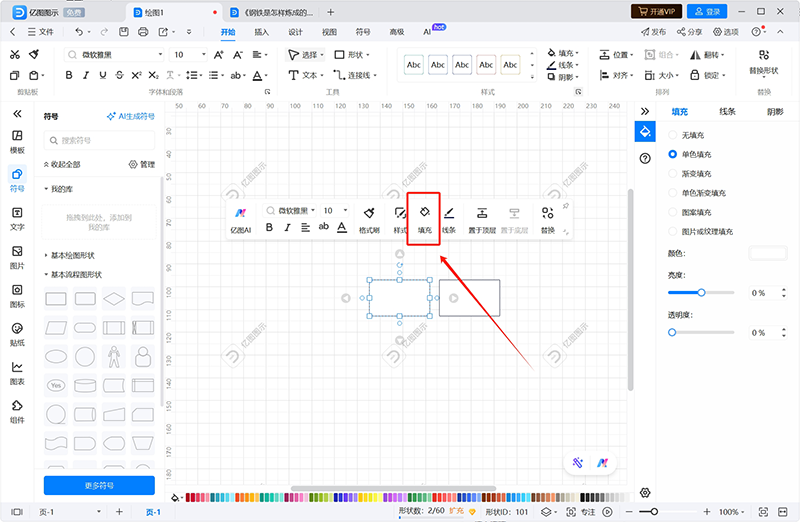
Task: Open the ribbon font name dropdown
Action: [x=160, y=55]
